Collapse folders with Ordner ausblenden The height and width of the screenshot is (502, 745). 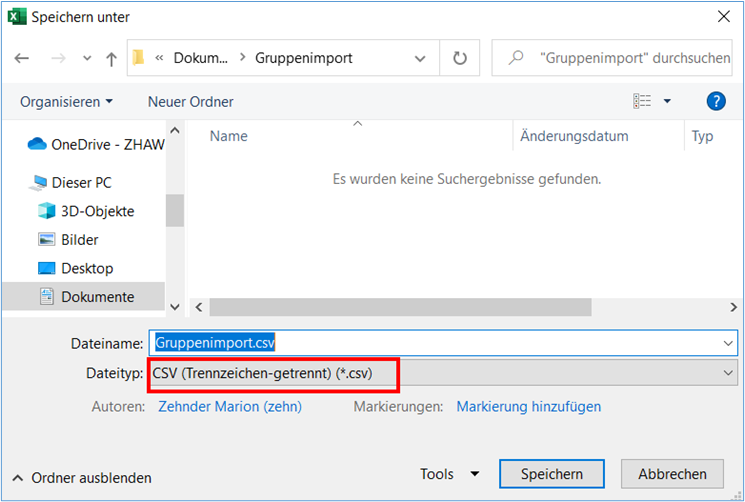coord(82,478)
